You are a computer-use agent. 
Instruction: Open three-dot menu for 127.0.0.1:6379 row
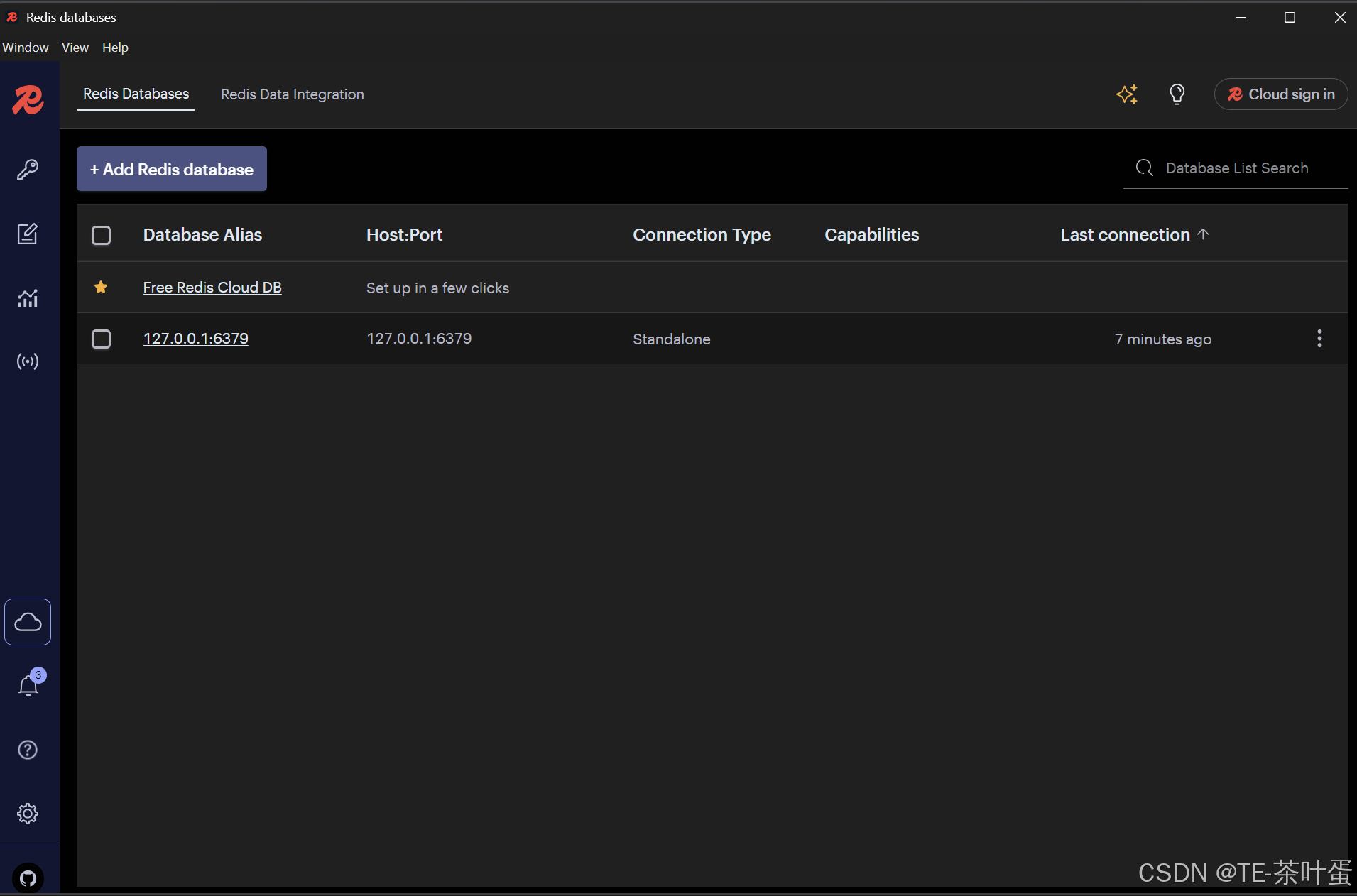[x=1319, y=339]
